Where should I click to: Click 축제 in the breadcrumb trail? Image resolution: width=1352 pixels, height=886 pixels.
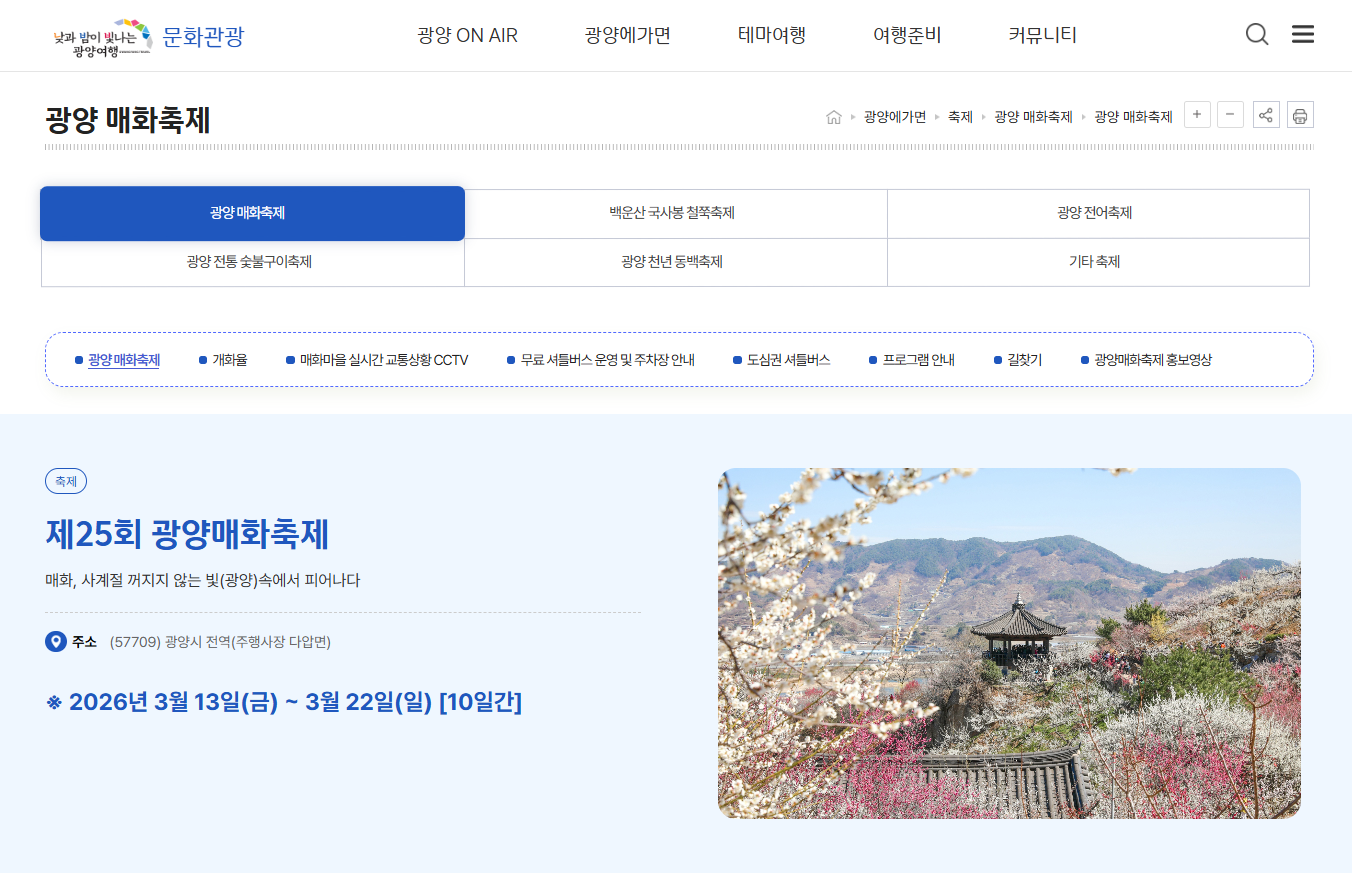pyautogui.click(x=959, y=115)
